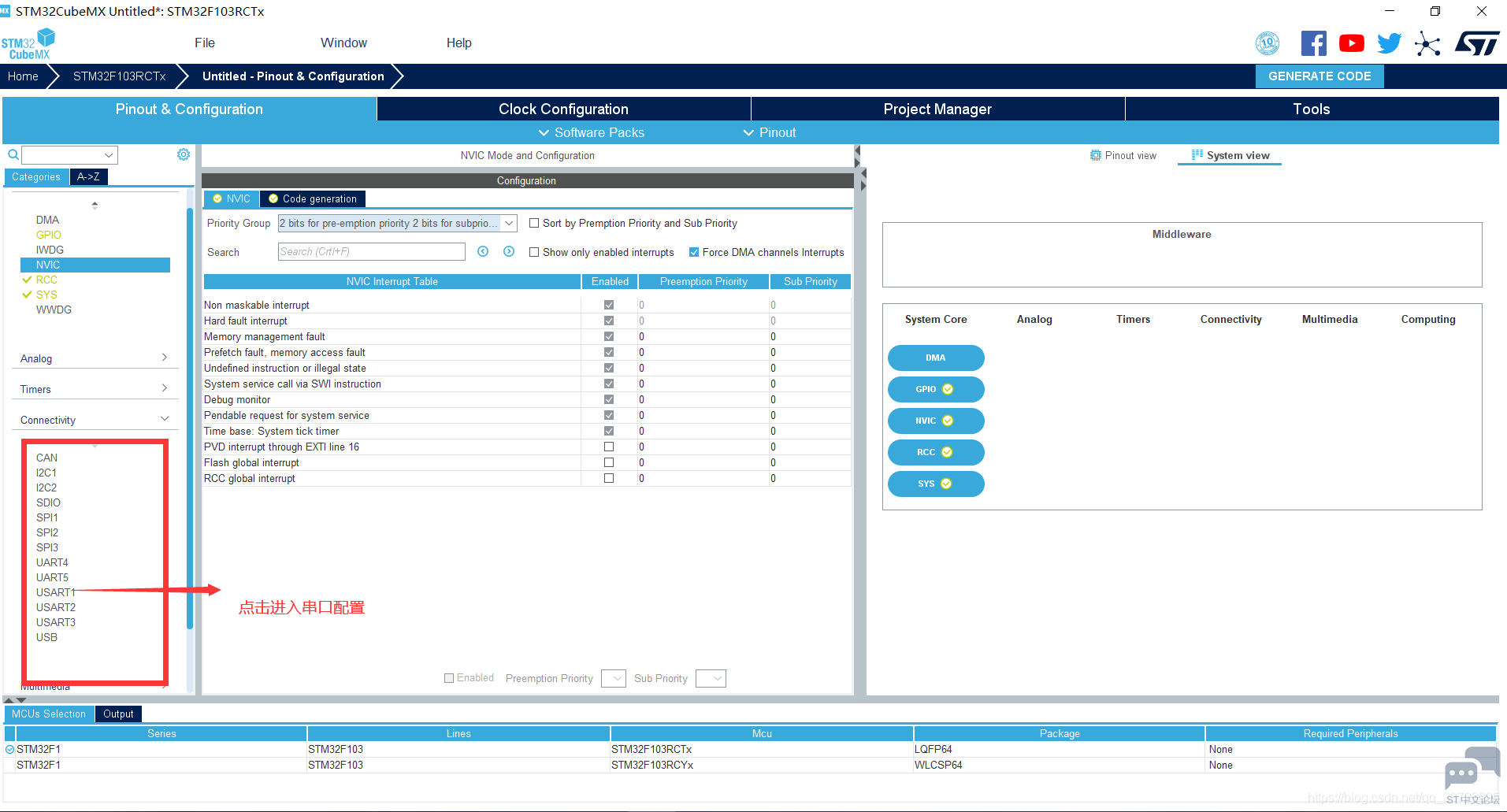Open the peripheral search combo box
Viewport: 1507px width, 812px height.
coord(69,154)
